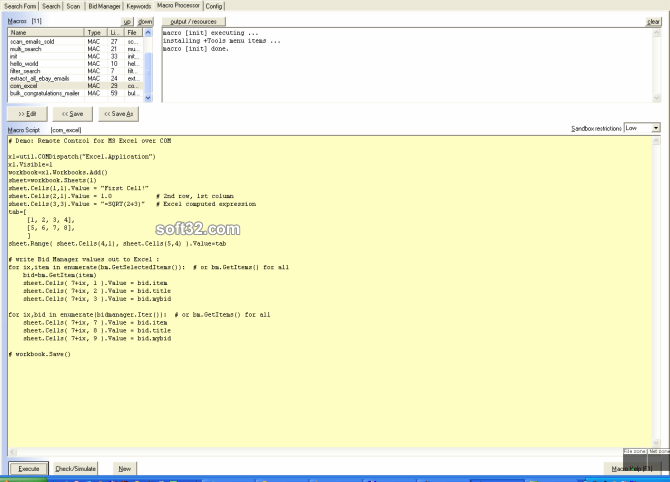Select the init macro row
The image size is (670, 482).
click(x=75, y=56)
